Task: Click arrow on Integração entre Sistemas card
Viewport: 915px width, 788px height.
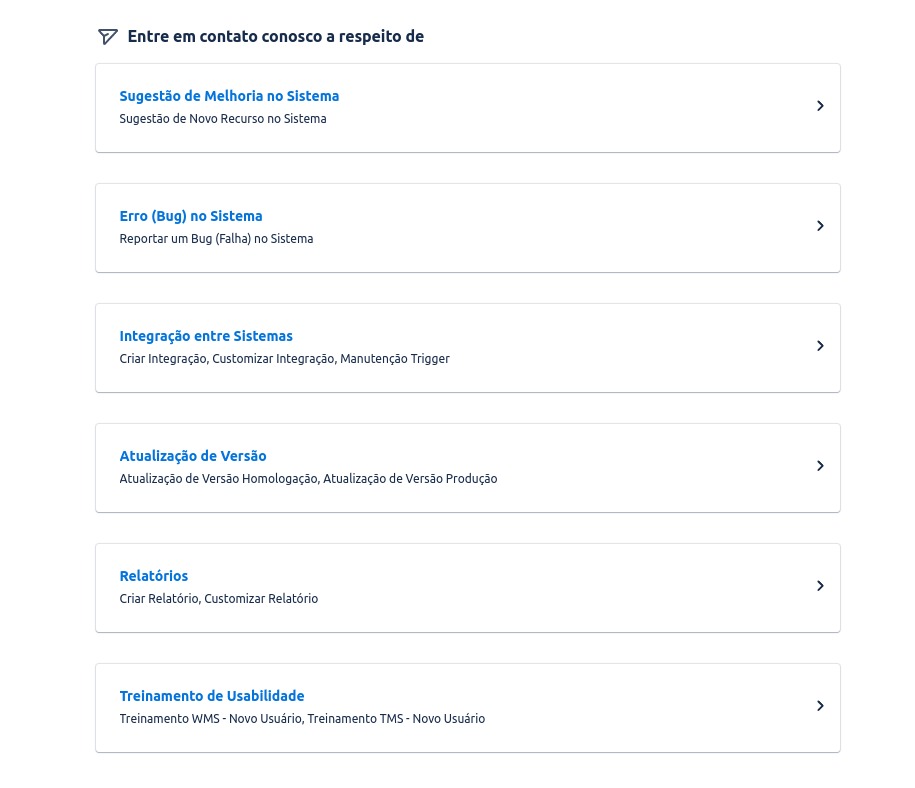Action: [x=820, y=346]
